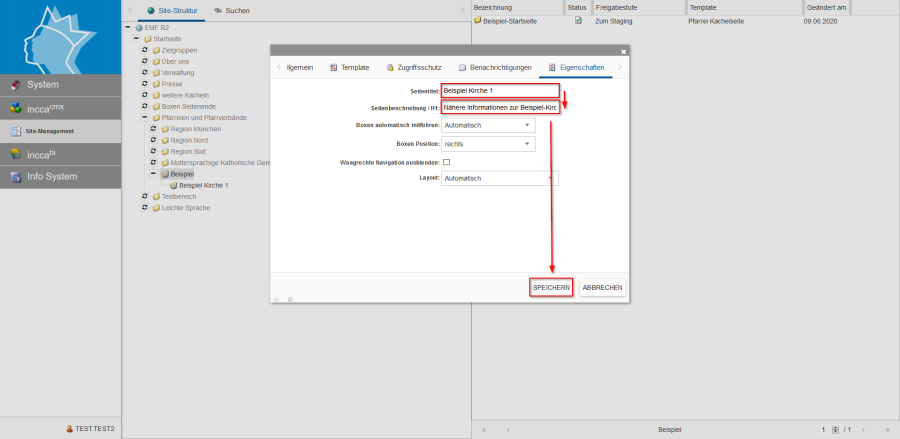Click the System icon in the sidebar
This screenshot has height=439, width=900.
(15, 85)
